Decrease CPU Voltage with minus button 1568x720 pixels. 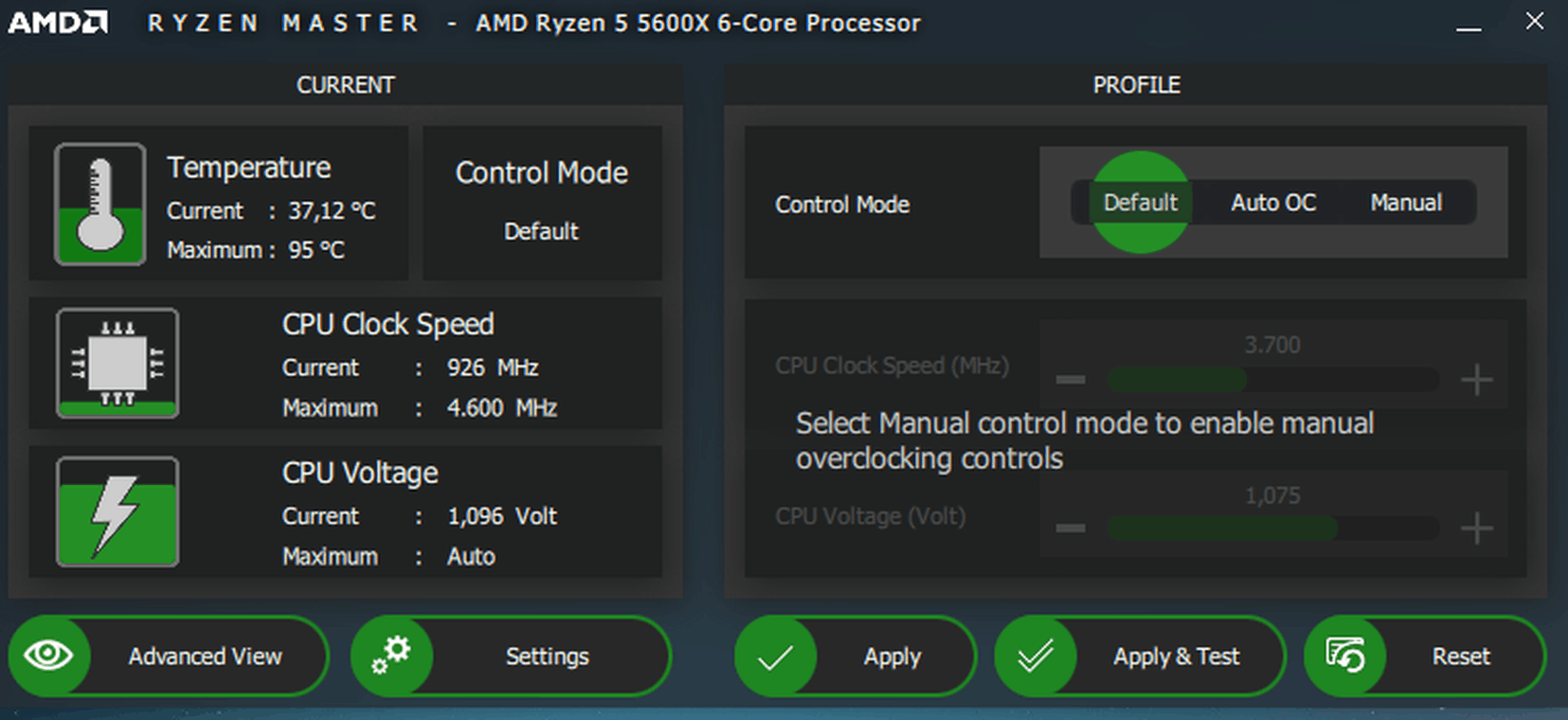[x=1071, y=528]
